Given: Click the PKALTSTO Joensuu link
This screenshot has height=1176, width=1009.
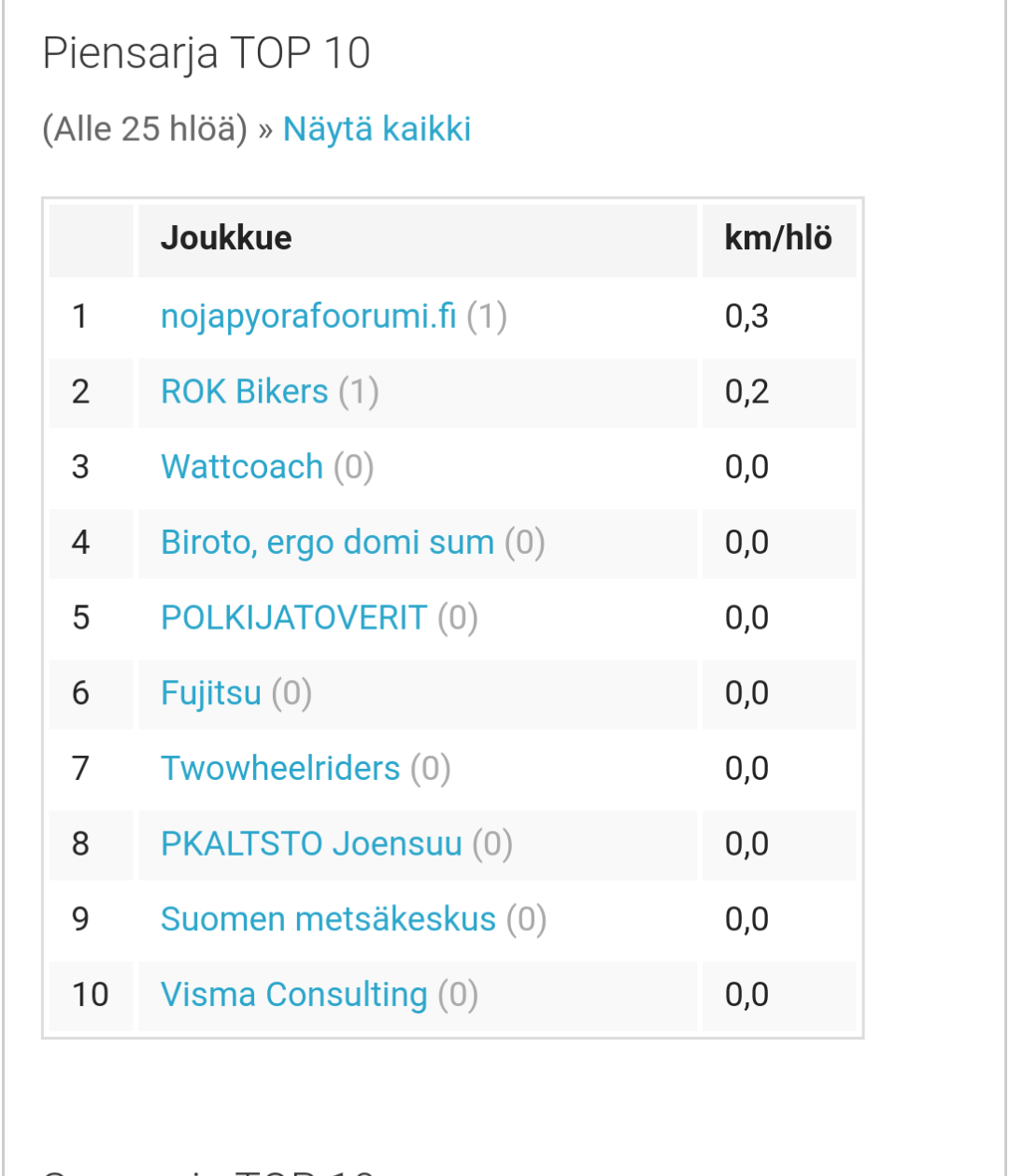Looking at the screenshot, I should [x=311, y=844].
